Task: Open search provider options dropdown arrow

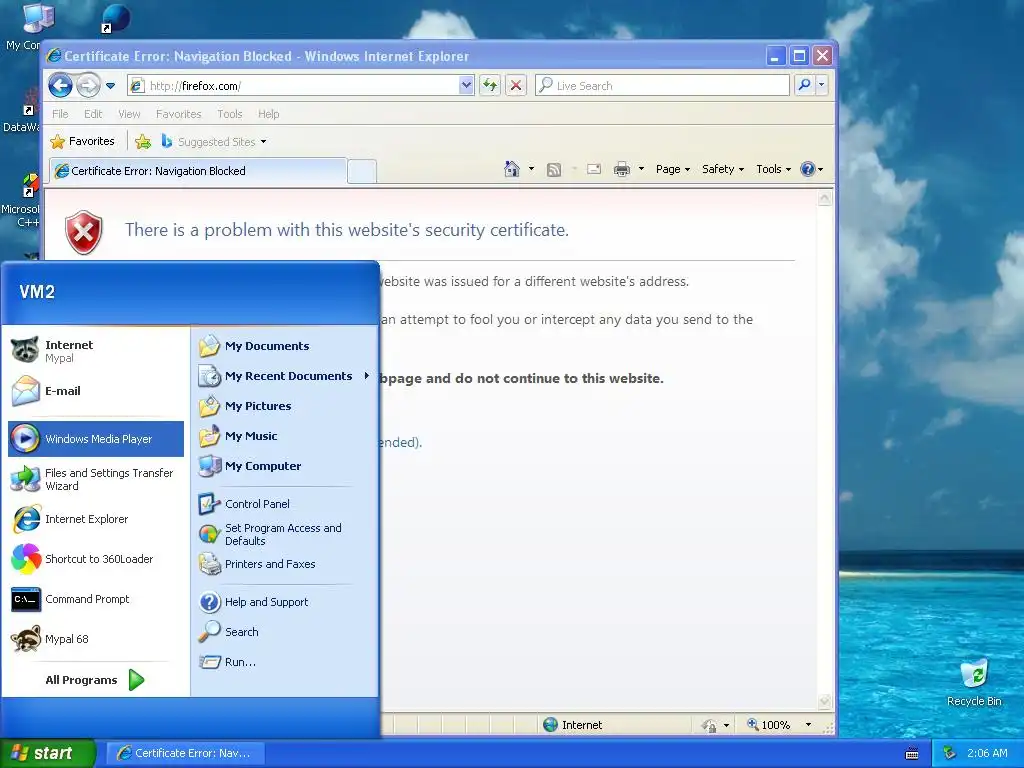Action: tap(822, 86)
